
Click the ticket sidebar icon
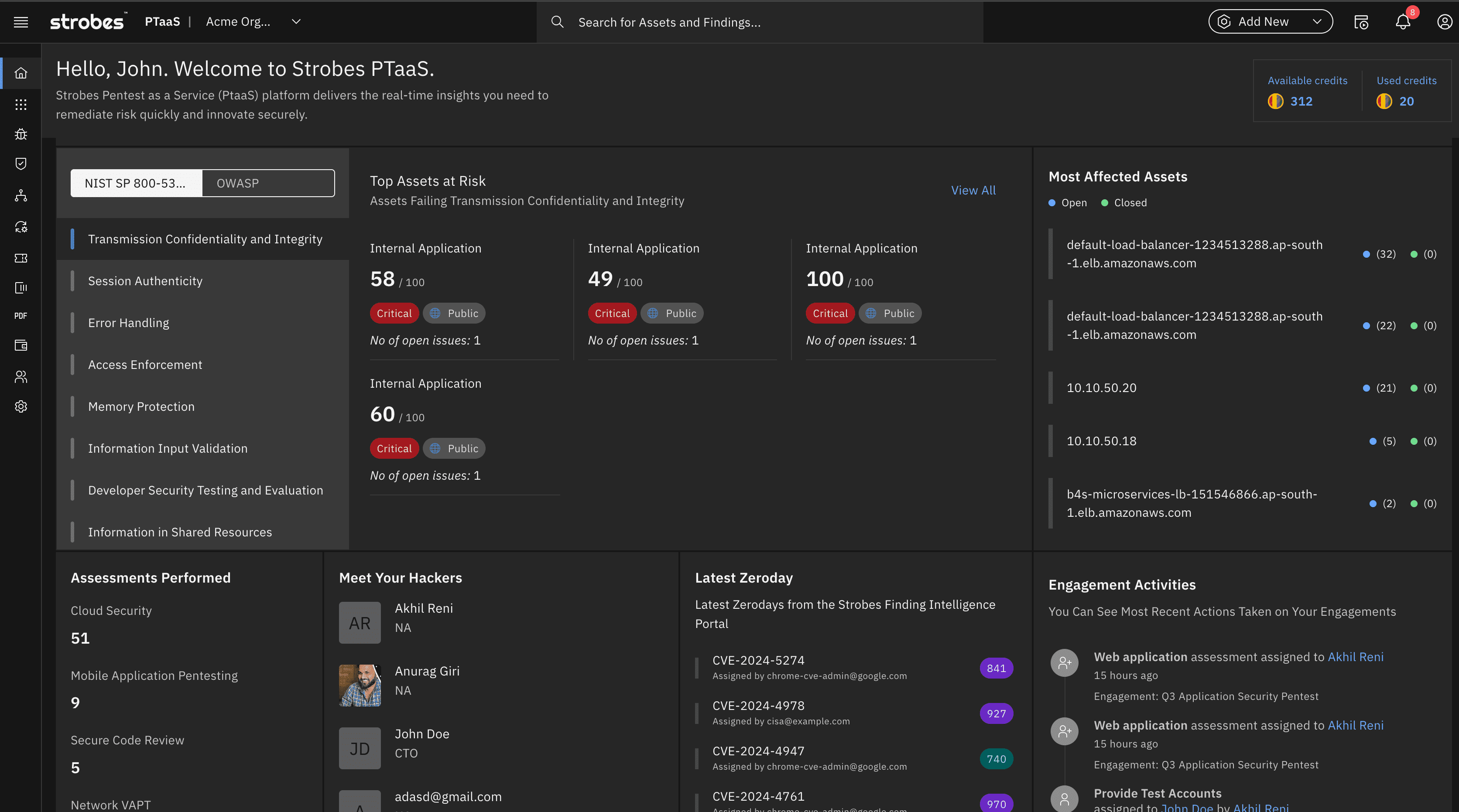(x=21, y=258)
